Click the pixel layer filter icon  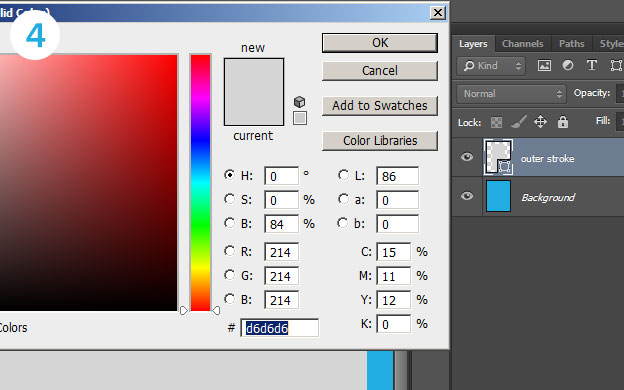pyautogui.click(x=544, y=65)
